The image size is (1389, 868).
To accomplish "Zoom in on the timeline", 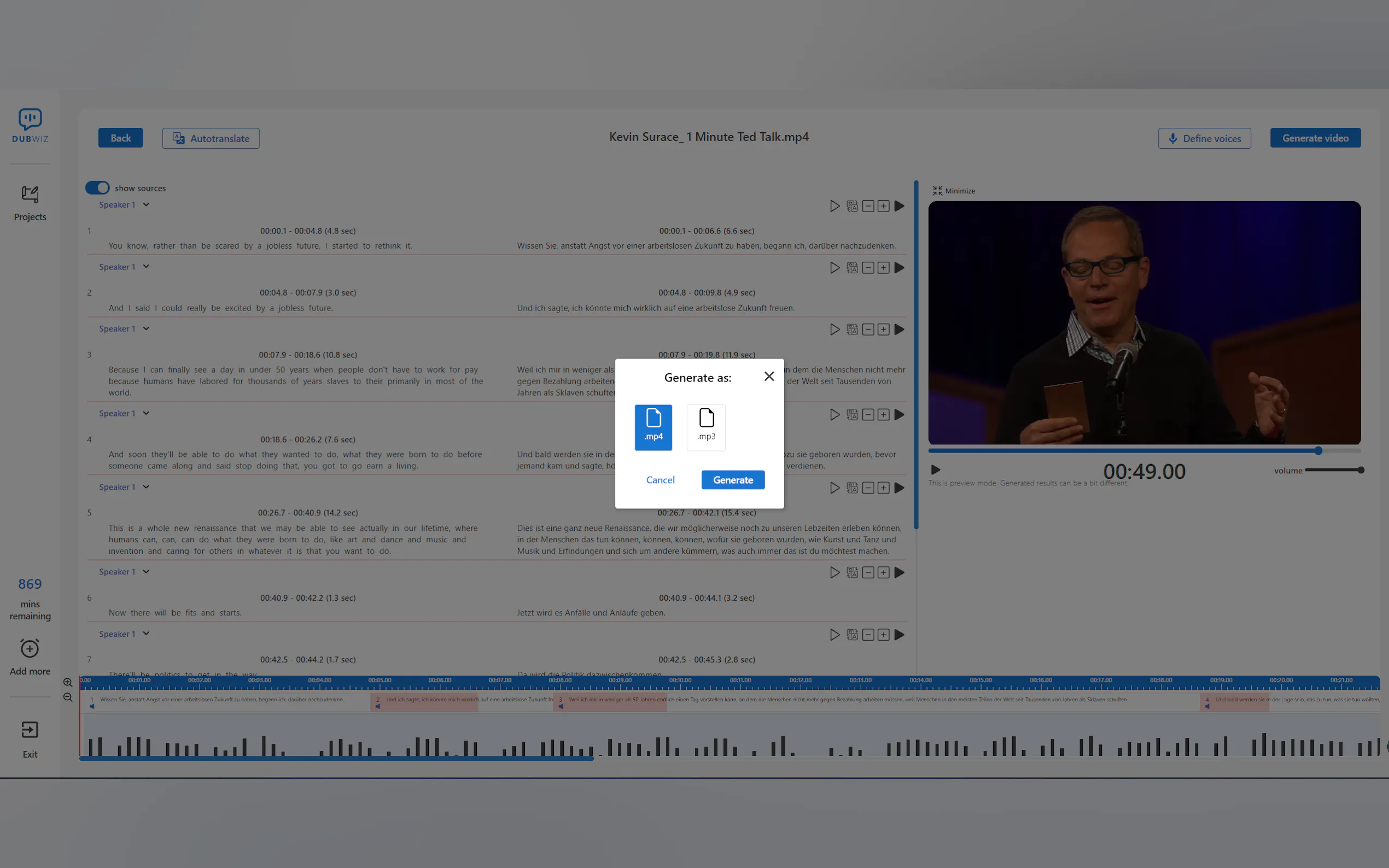I will pos(68,683).
